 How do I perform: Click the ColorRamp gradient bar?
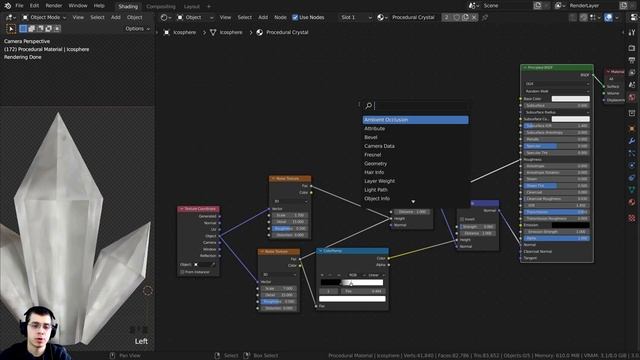click(x=352, y=282)
